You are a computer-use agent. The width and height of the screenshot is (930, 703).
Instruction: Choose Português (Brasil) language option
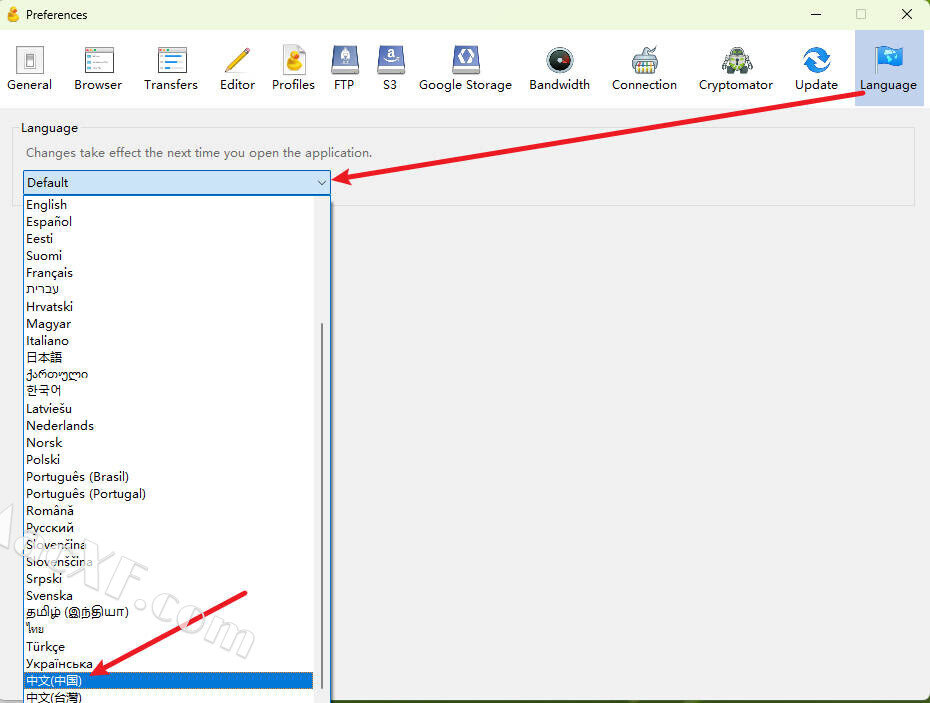[77, 477]
